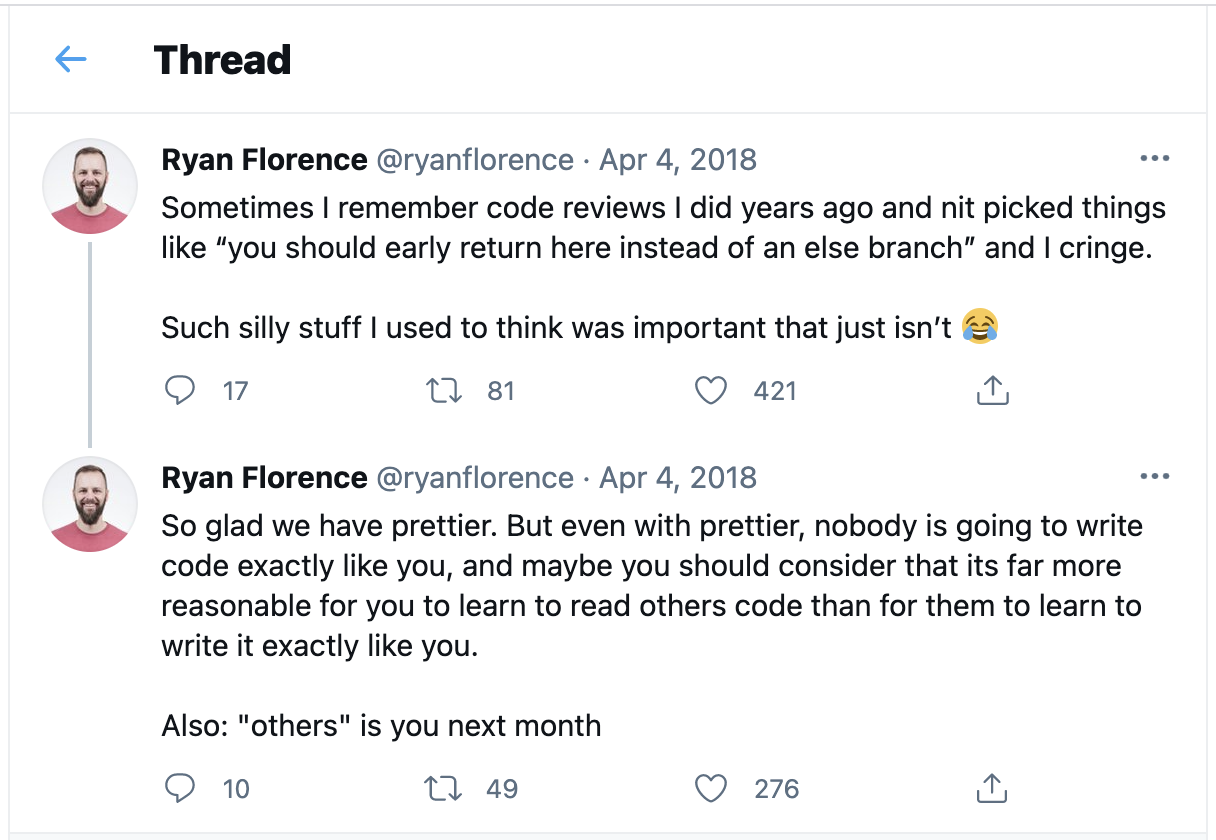This screenshot has width=1216, height=840.
Task: Share the second tweet about prettier
Action: pyautogui.click(x=992, y=789)
